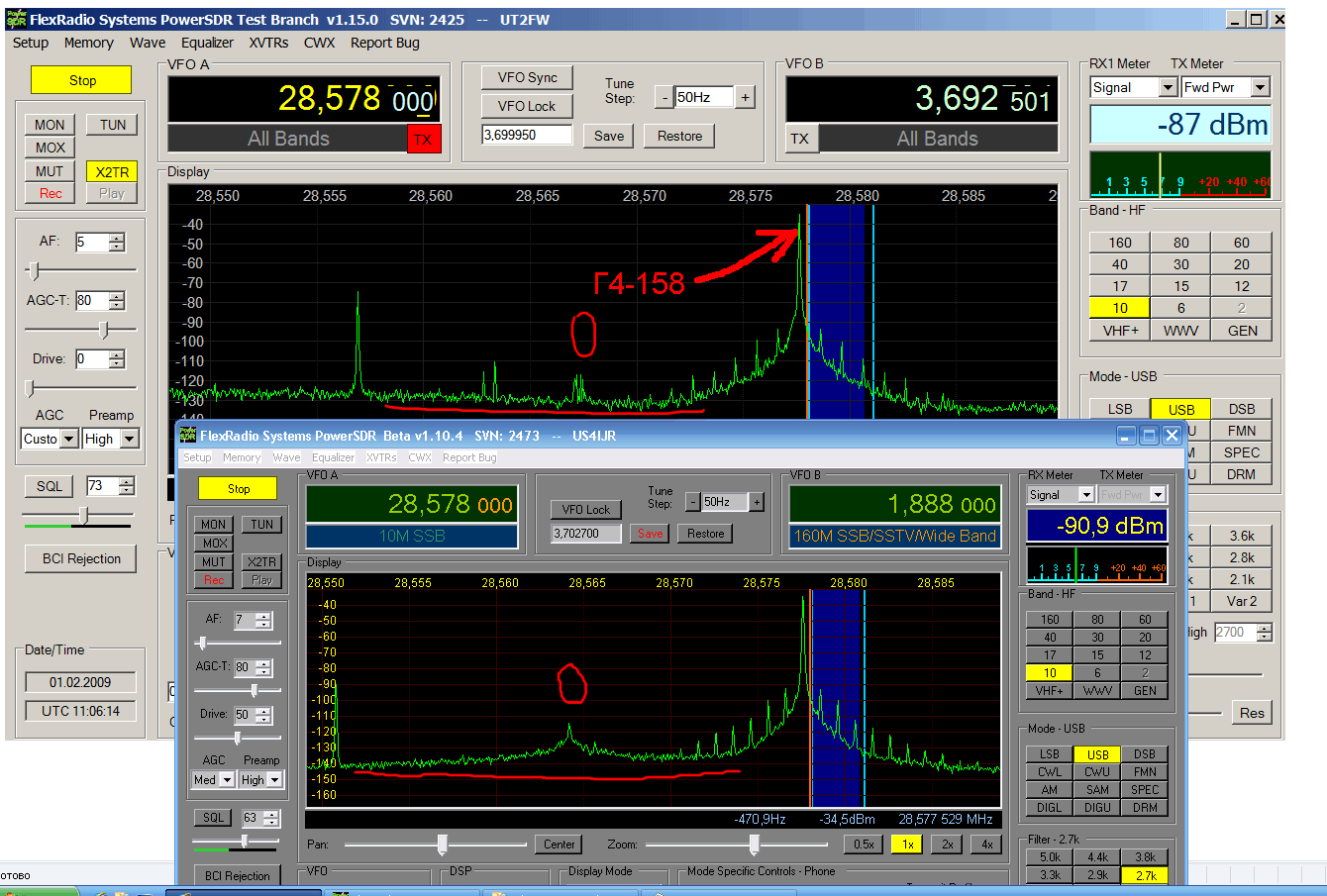Open Equalizer menu in UT2FW window
The width and height of the screenshot is (1327, 896).
207,43
